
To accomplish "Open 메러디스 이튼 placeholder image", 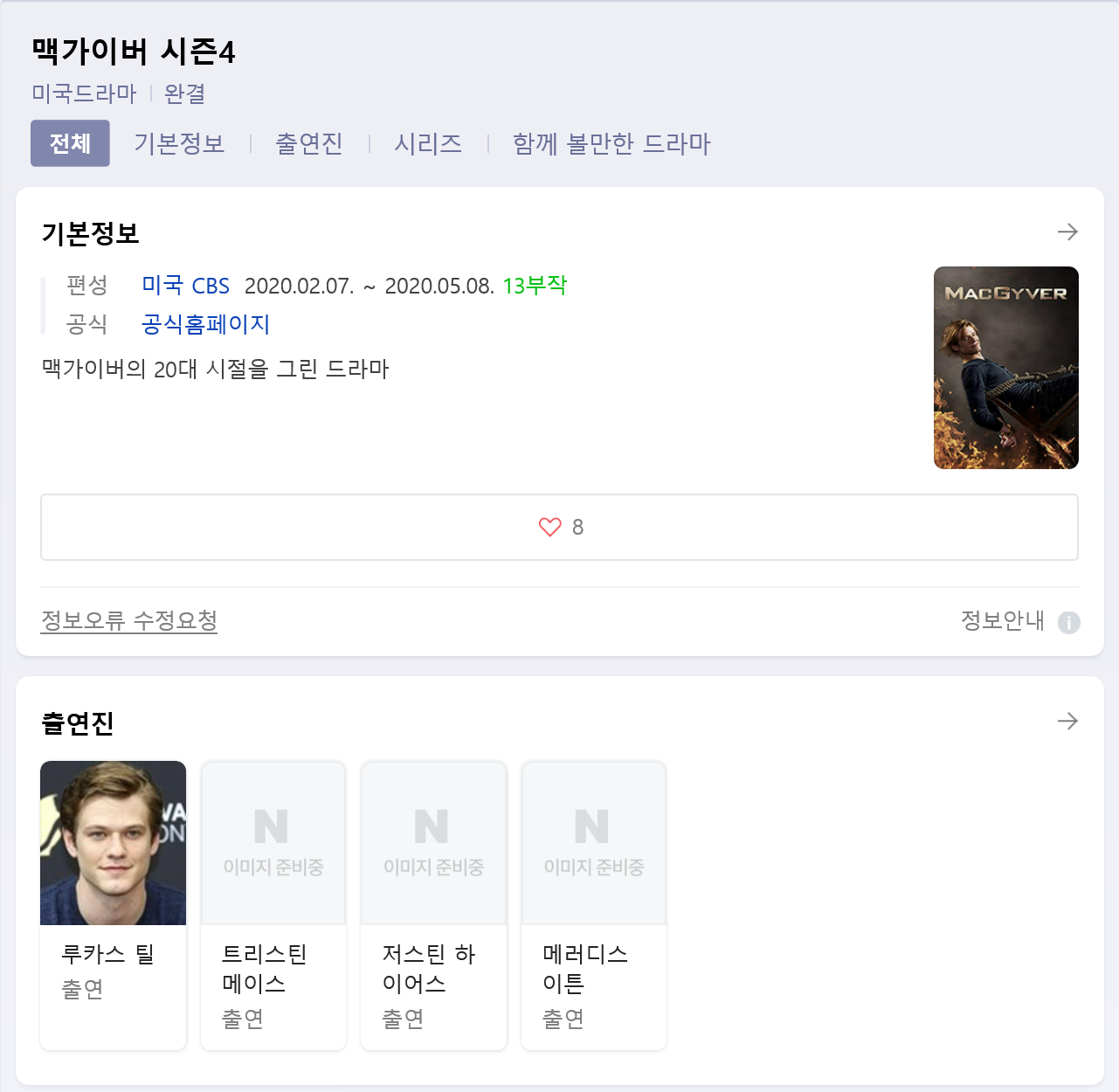I will coord(594,843).
